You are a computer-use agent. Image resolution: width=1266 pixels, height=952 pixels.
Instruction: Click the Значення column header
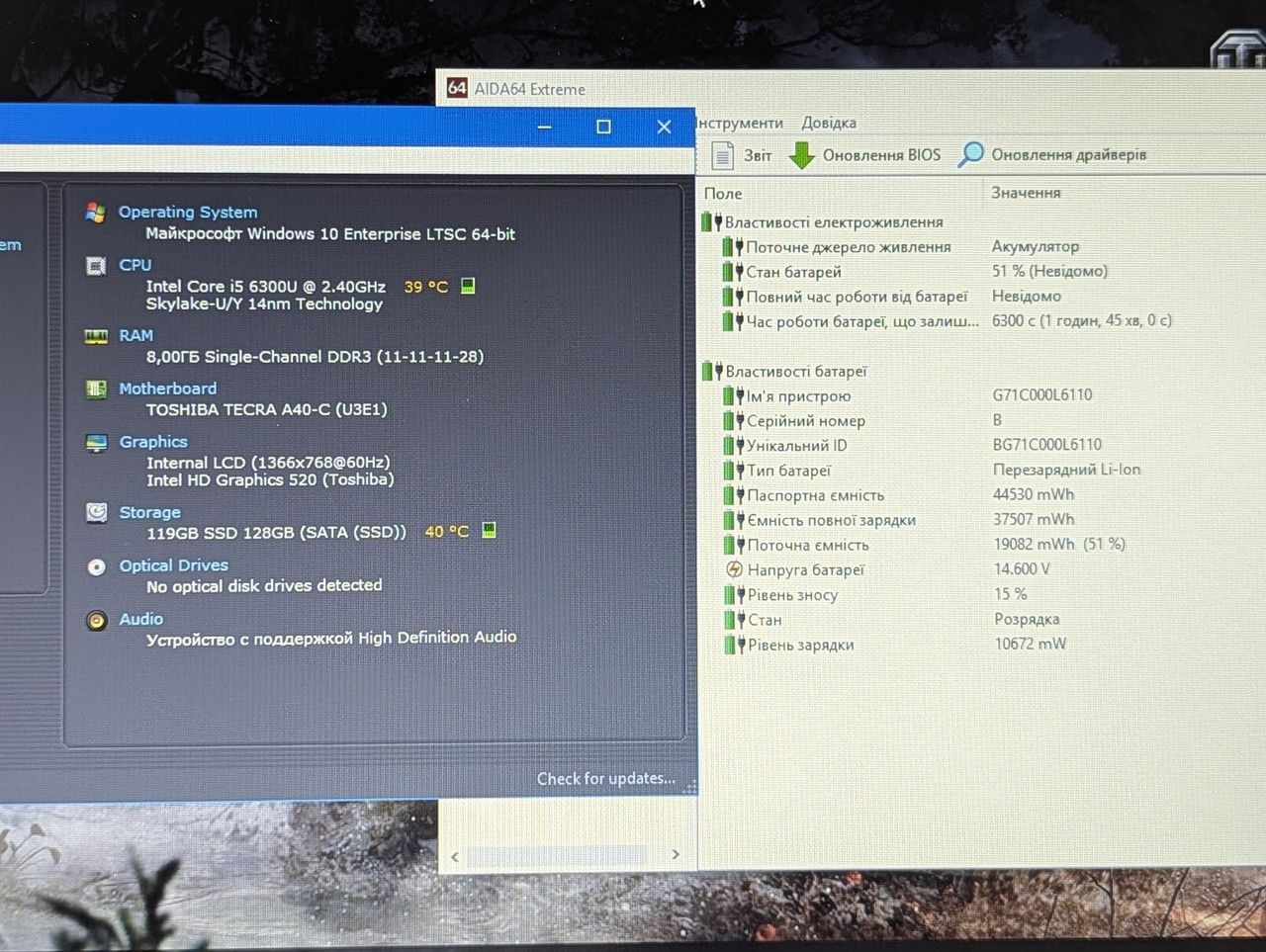1026,193
